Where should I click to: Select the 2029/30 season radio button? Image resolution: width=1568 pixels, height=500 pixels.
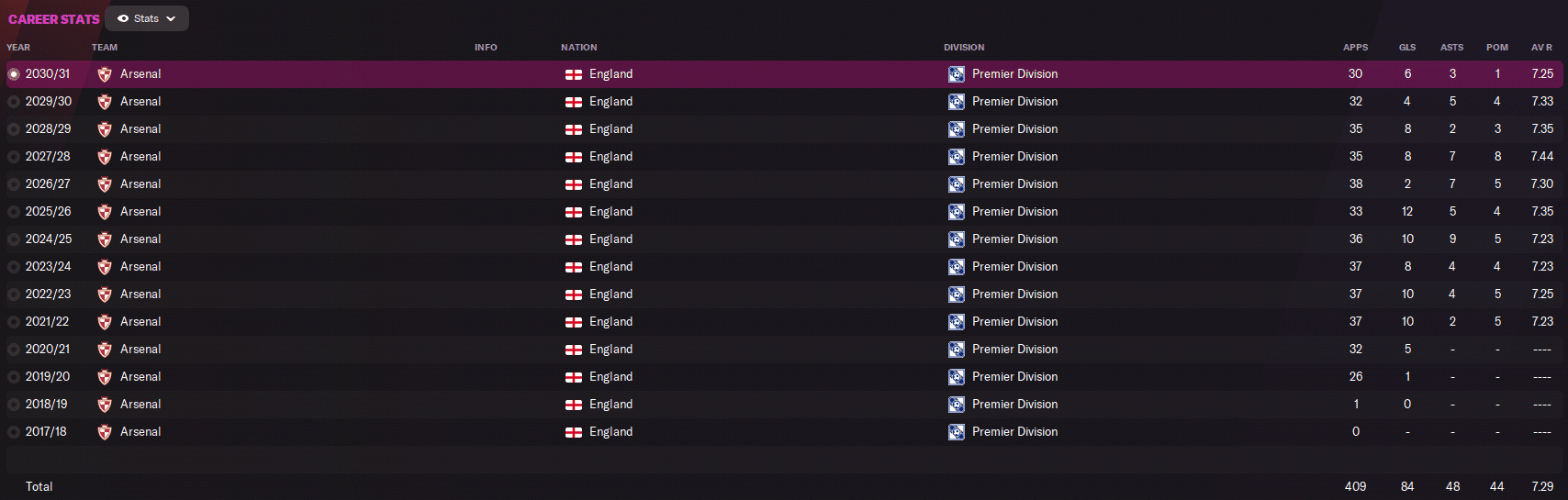[14, 102]
